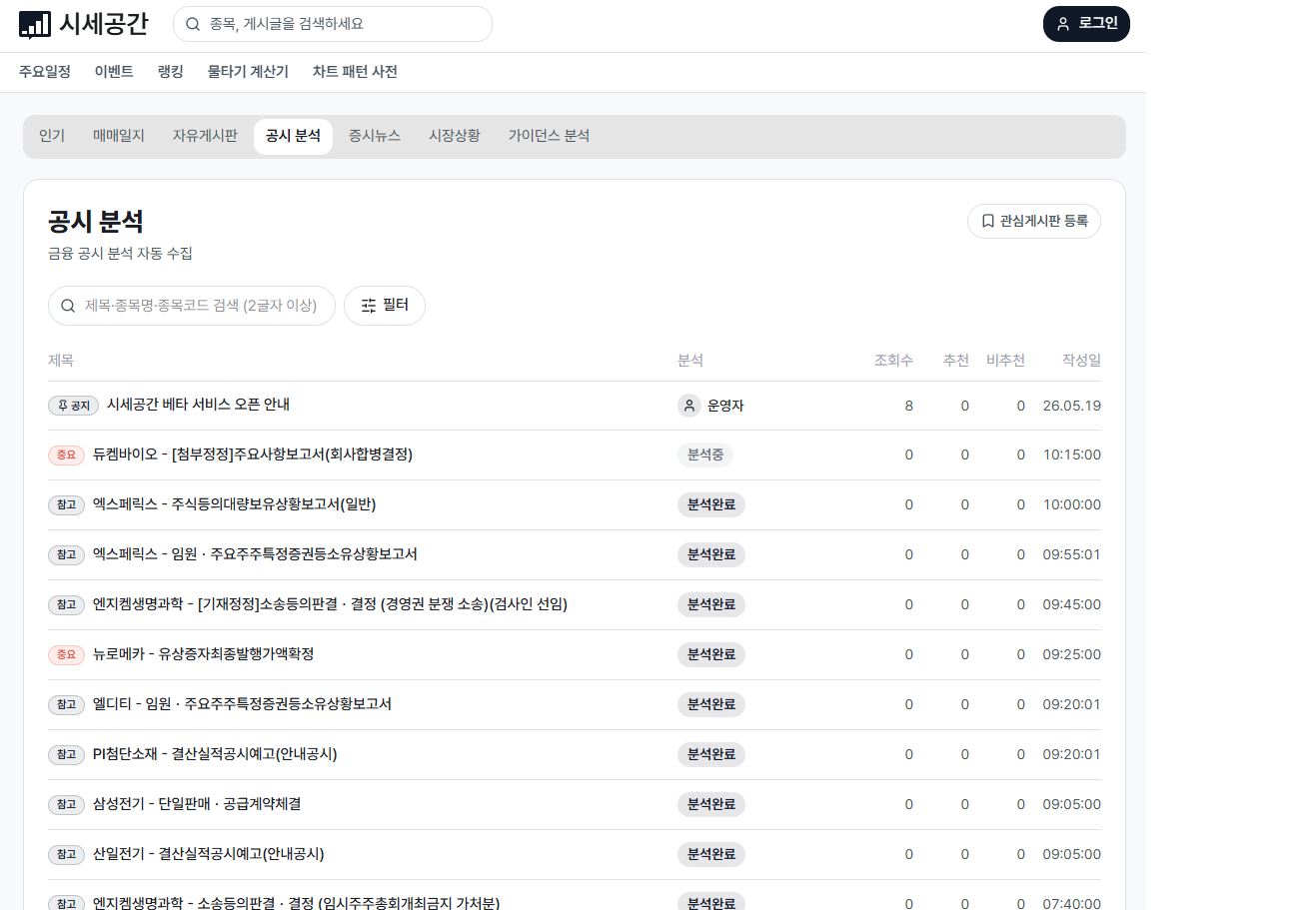Open the 이벤트 menu
1316x910 pixels.
114,72
